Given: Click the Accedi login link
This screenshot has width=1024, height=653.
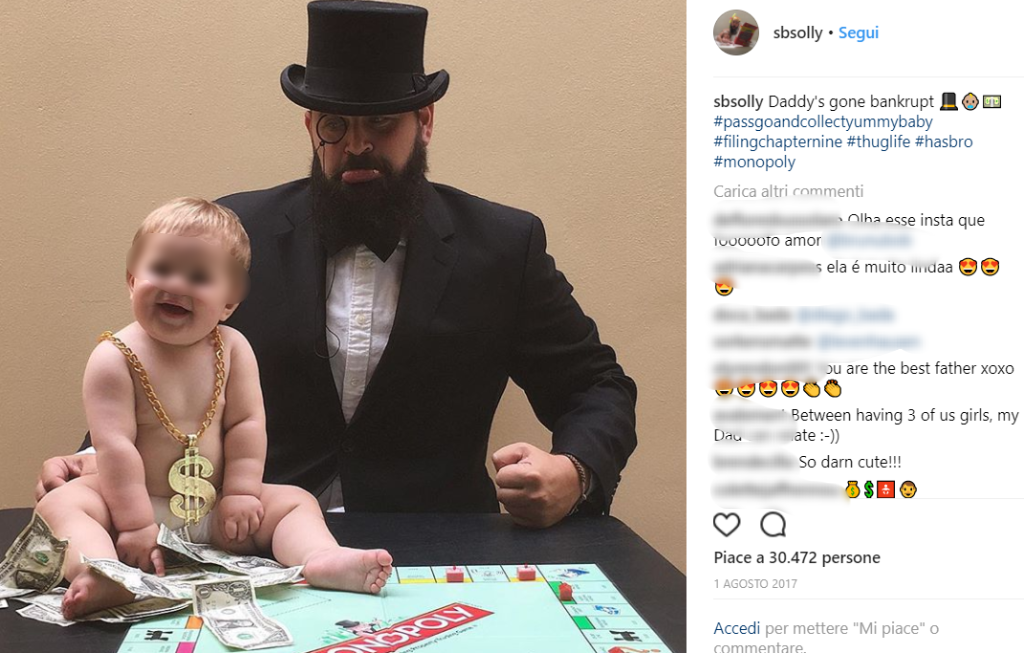Looking at the screenshot, I should coord(737,629).
